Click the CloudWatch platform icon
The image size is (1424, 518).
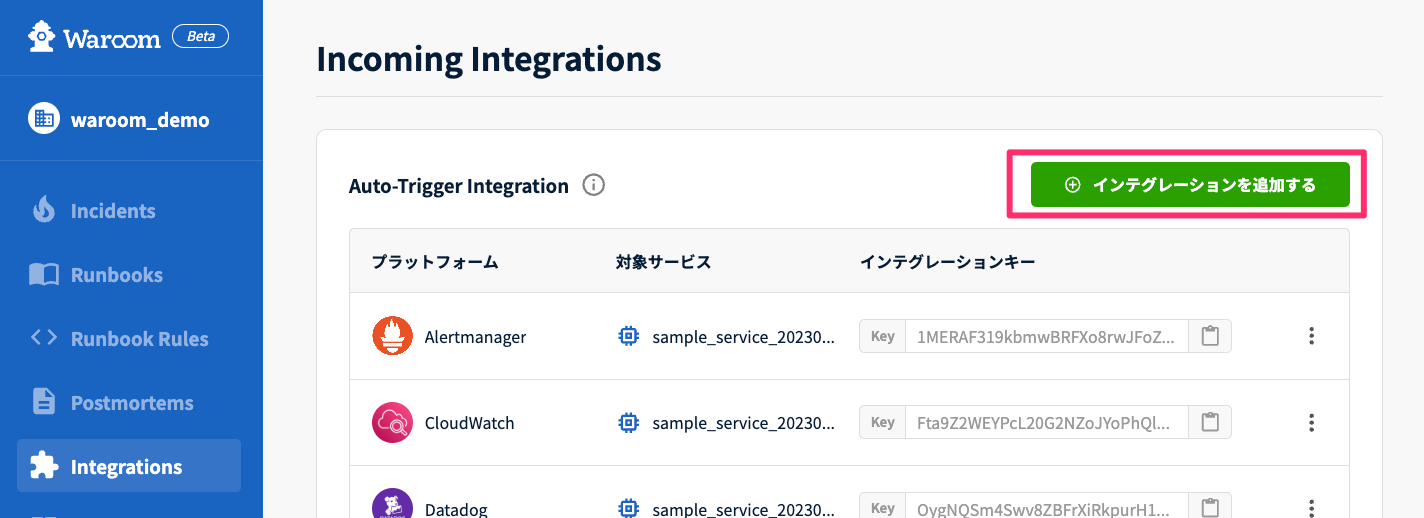(x=392, y=422)
